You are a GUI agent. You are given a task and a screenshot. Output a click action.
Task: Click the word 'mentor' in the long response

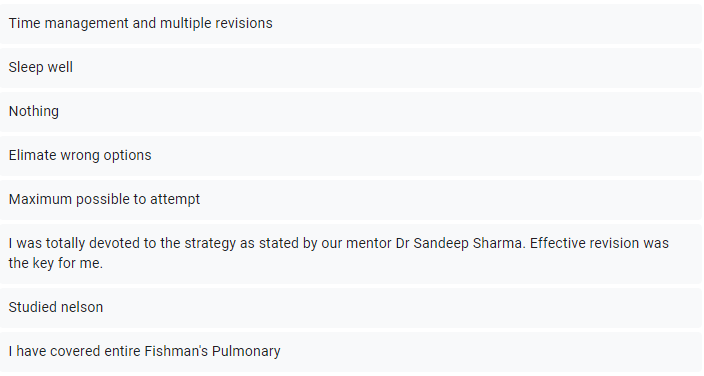[368, 243]
